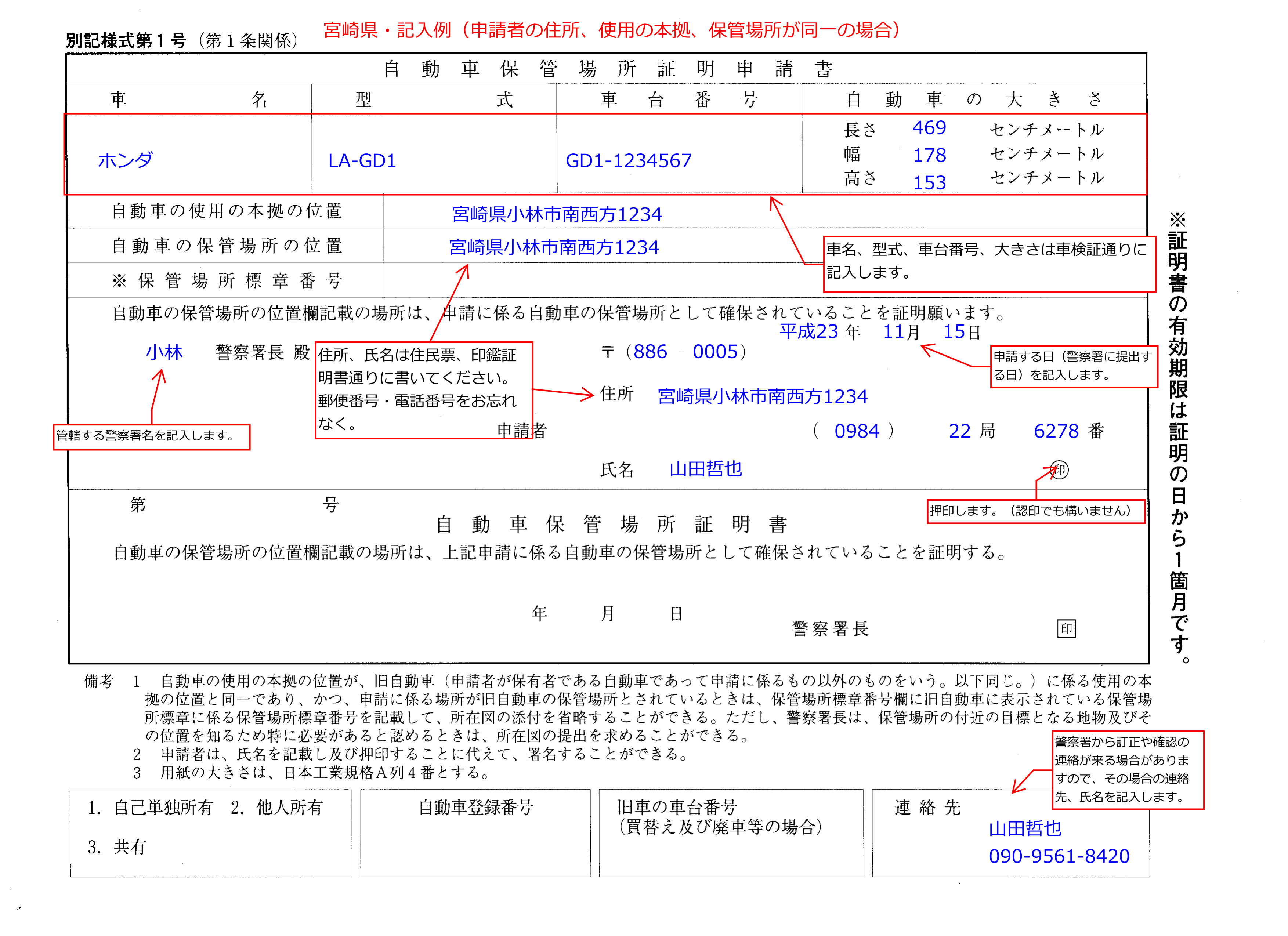Click the application month 11月
Viewport: 1288px width, 936px height.
(x=901, y=331)
